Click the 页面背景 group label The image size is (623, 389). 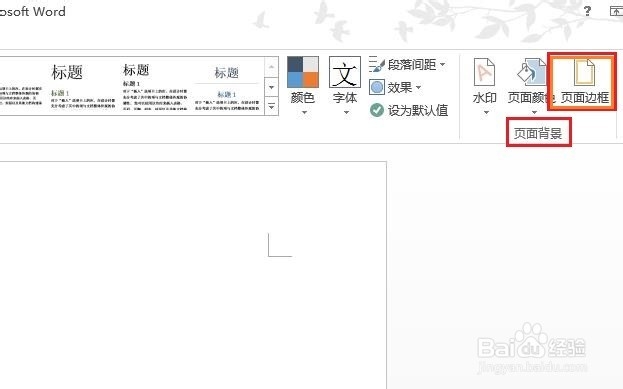pyautogui.click(x=538, y=133)
